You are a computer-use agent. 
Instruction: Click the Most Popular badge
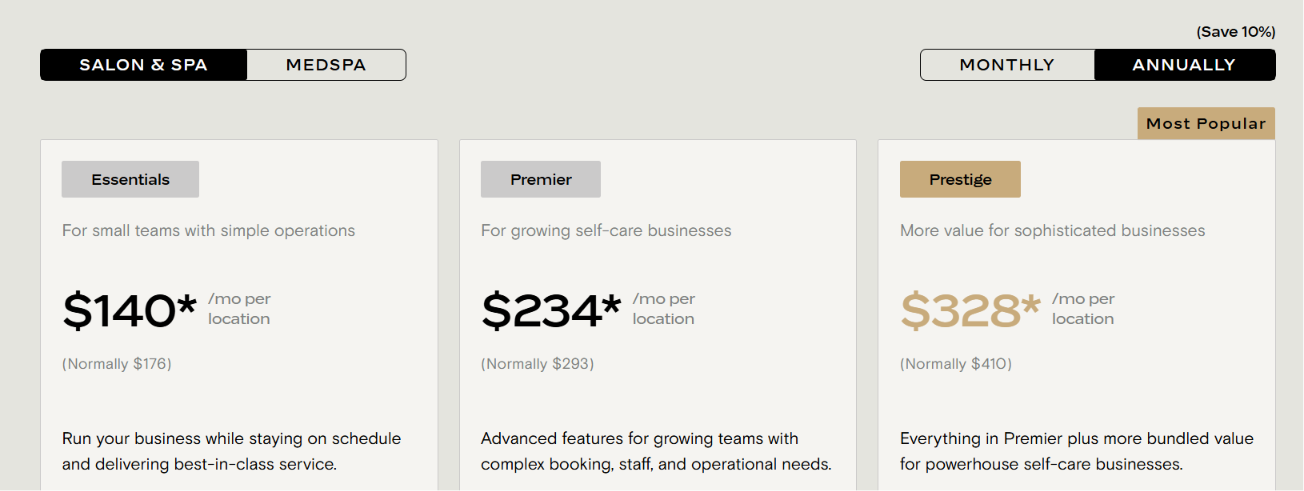[1206, 124]
